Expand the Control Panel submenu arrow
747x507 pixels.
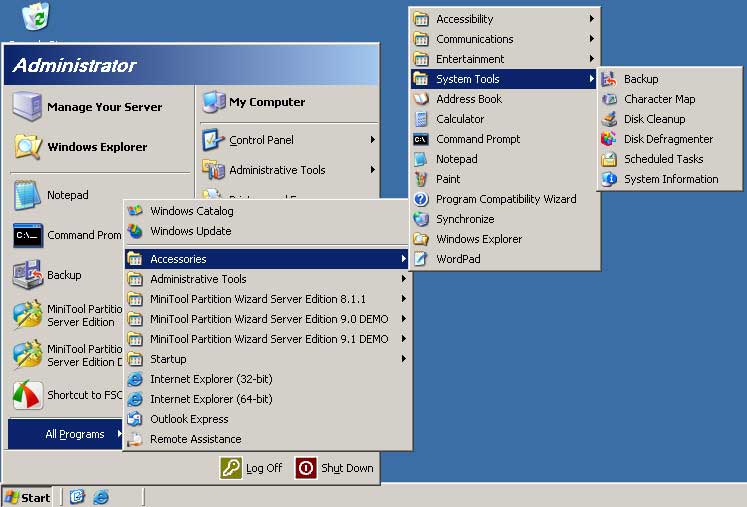click(373, 140)
